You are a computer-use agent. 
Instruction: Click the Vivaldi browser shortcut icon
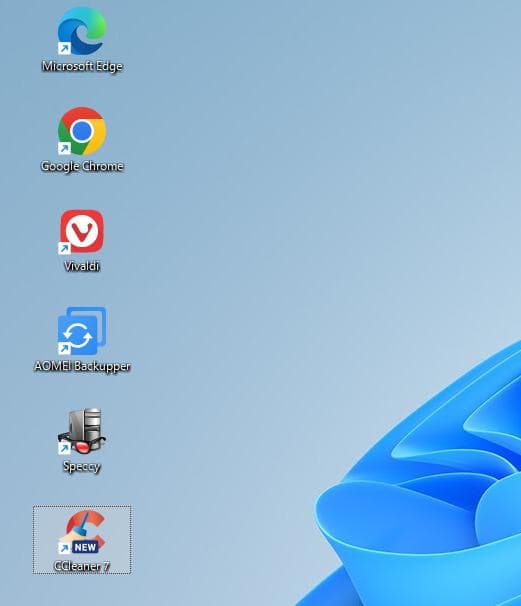pyautogui.click(x=82, y=232)
